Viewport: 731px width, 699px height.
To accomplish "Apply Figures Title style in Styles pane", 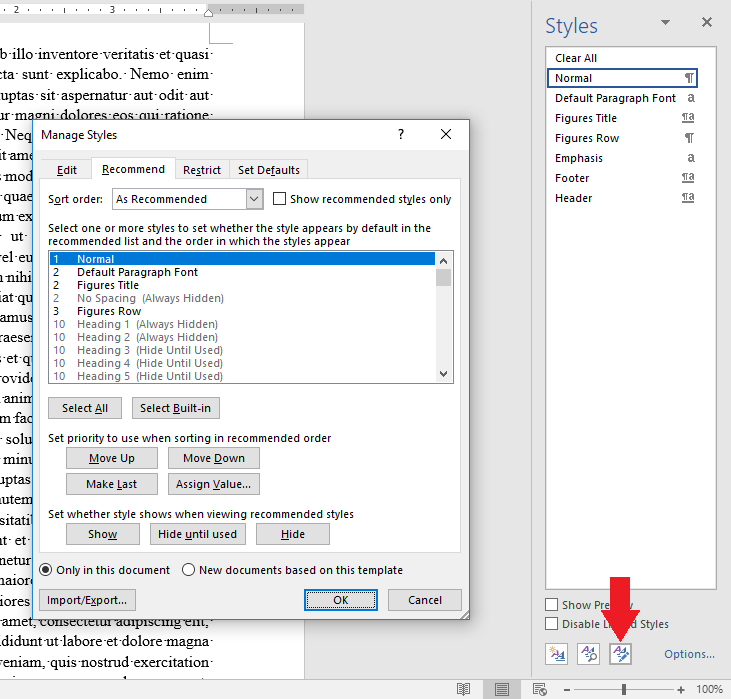I will (622, 118).
